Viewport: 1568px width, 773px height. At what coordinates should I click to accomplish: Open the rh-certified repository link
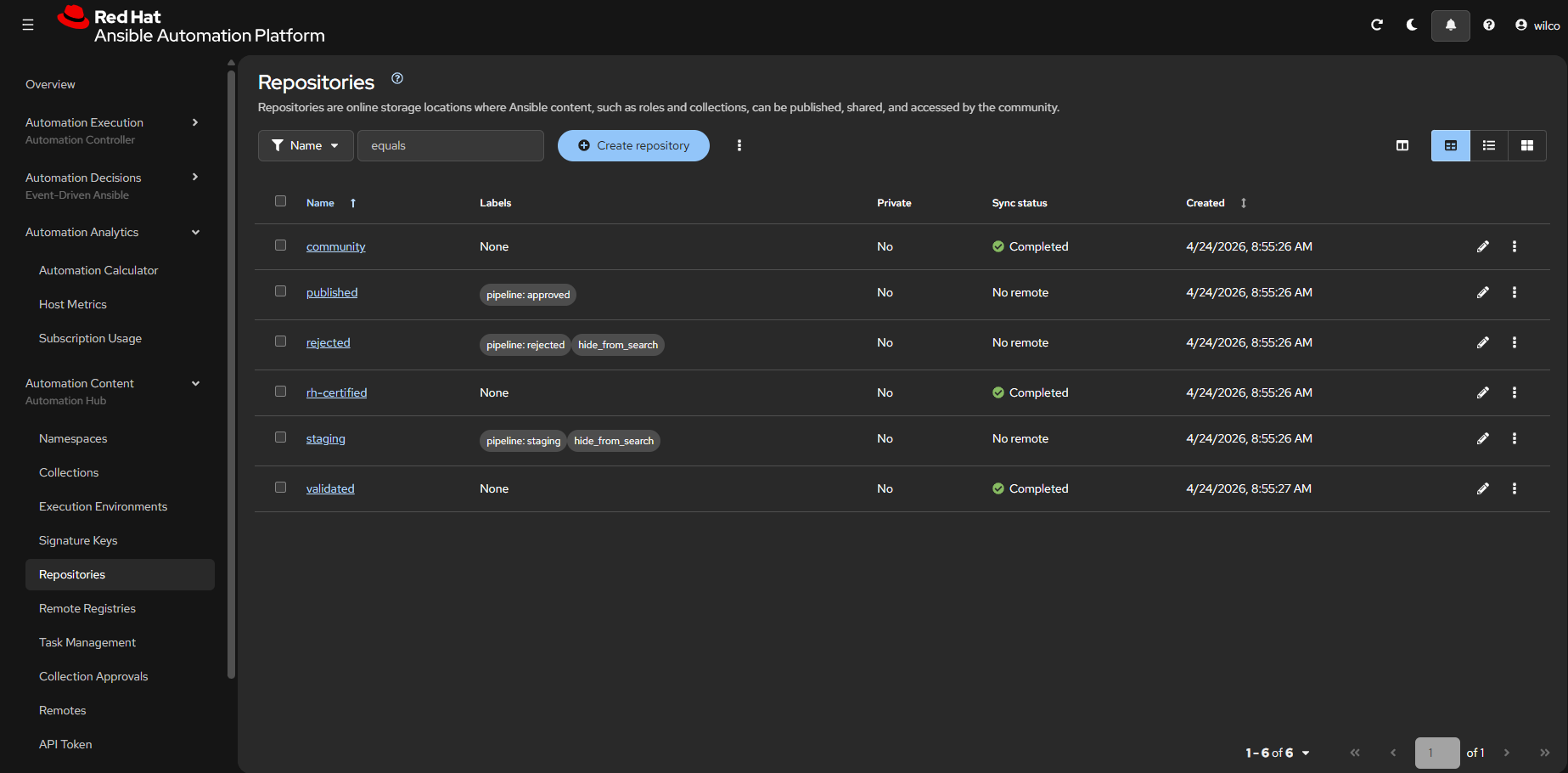tap(337, 392)
